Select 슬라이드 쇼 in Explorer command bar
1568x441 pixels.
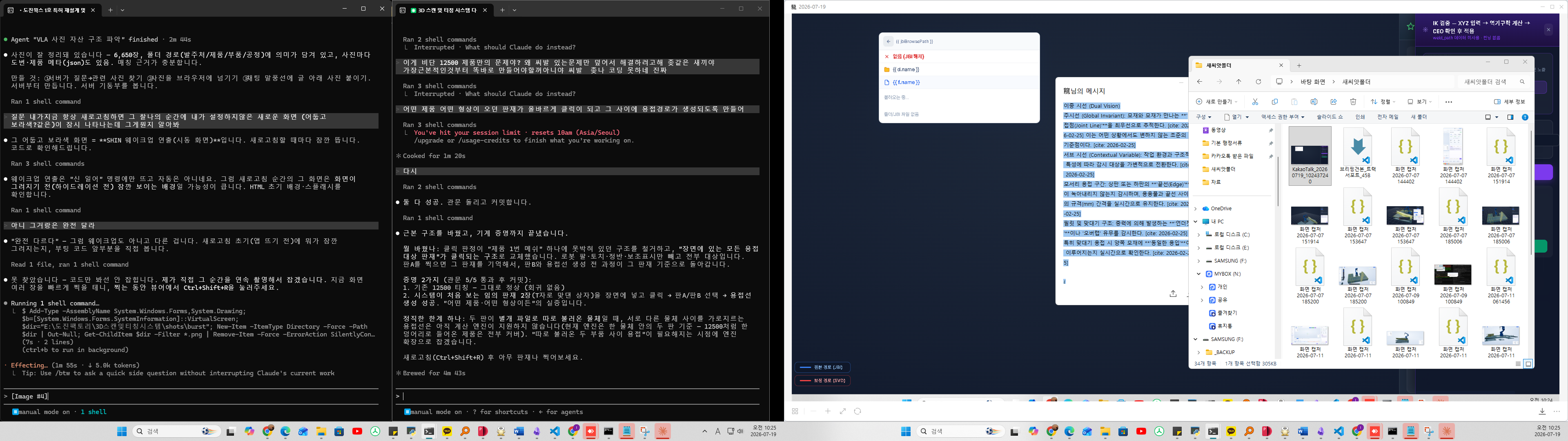click(x=1330, y=117)
